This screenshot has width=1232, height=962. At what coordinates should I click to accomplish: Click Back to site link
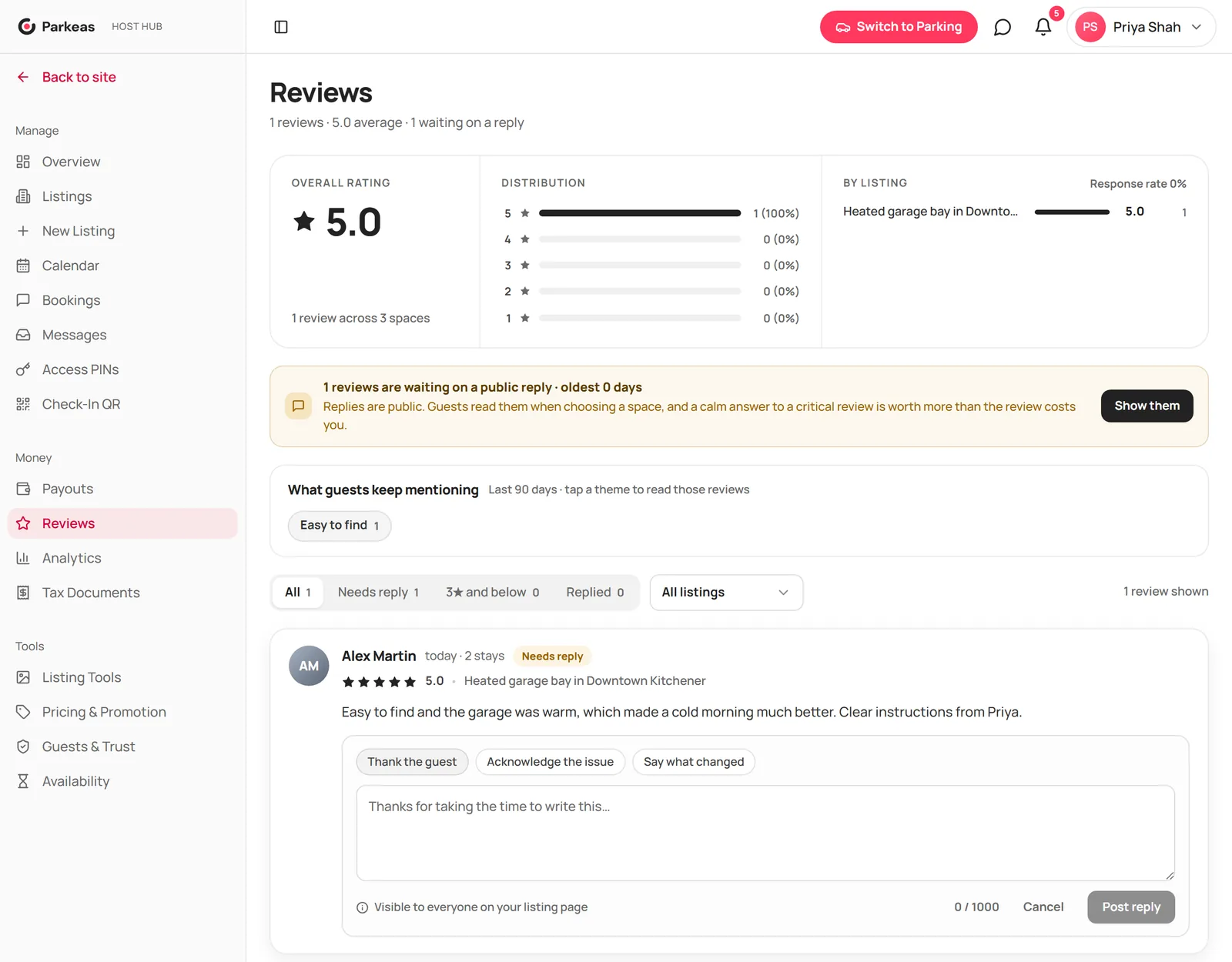[x=66, y=77]
